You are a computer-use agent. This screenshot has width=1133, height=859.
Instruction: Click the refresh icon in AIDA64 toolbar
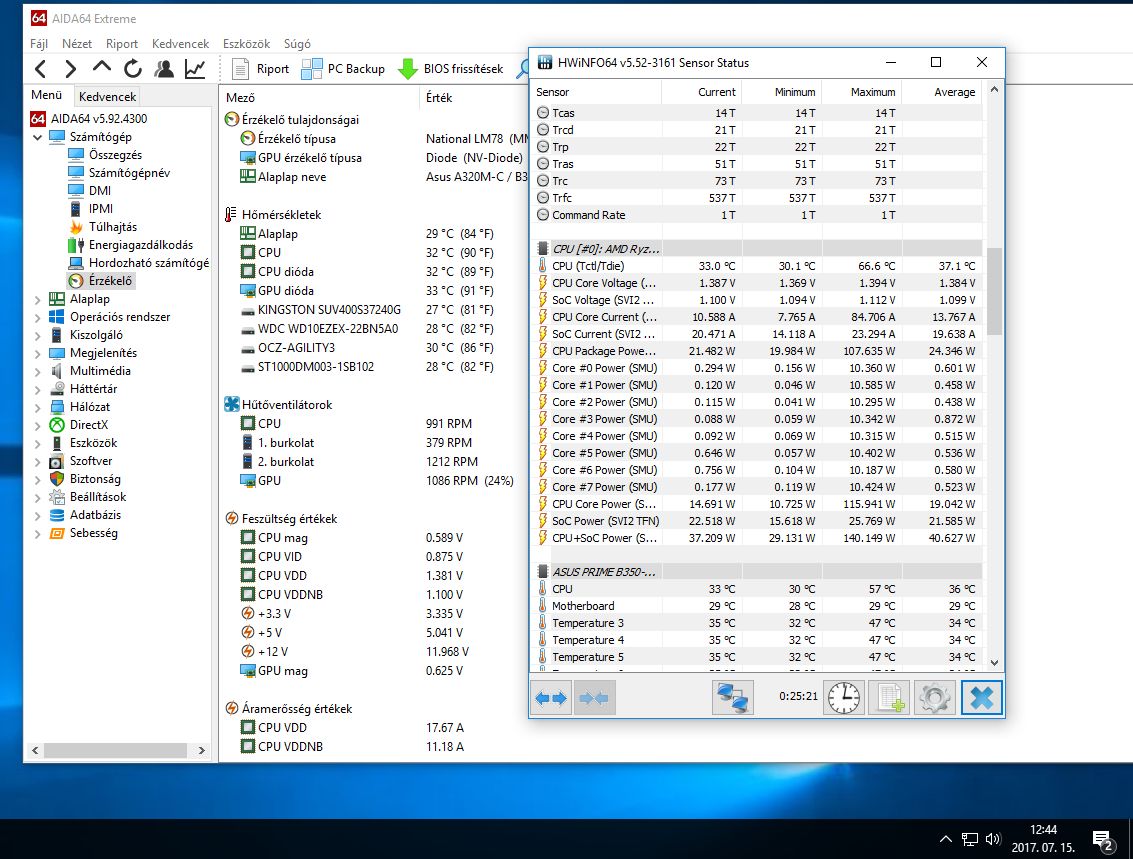133,69
